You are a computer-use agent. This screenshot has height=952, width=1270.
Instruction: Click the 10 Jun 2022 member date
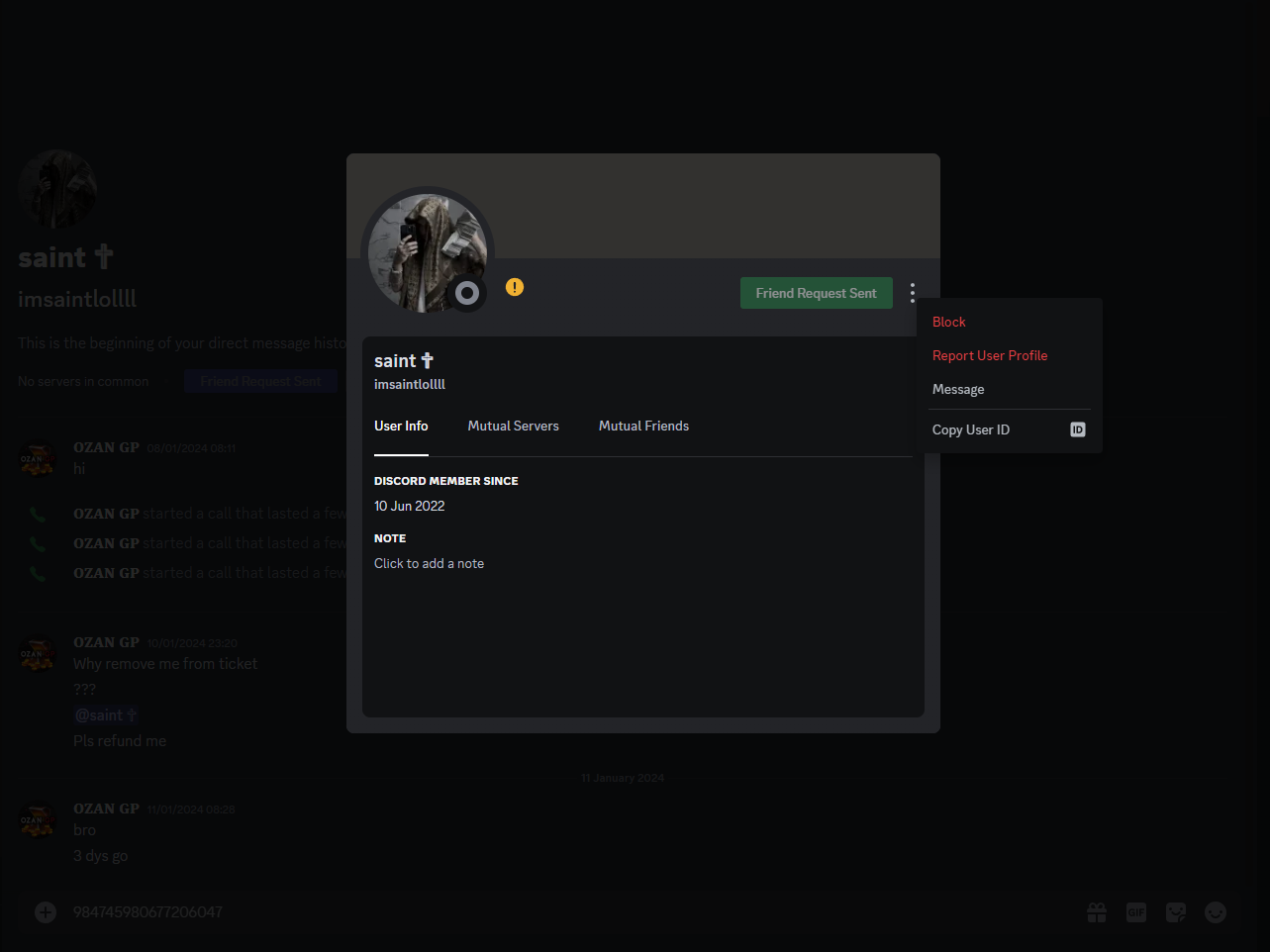(x=410, y=506)
